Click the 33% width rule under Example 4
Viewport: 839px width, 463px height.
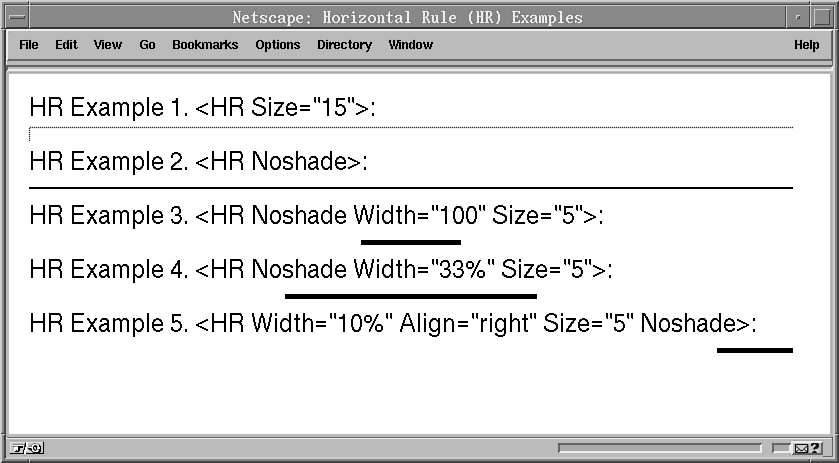[x=411, y=296]
